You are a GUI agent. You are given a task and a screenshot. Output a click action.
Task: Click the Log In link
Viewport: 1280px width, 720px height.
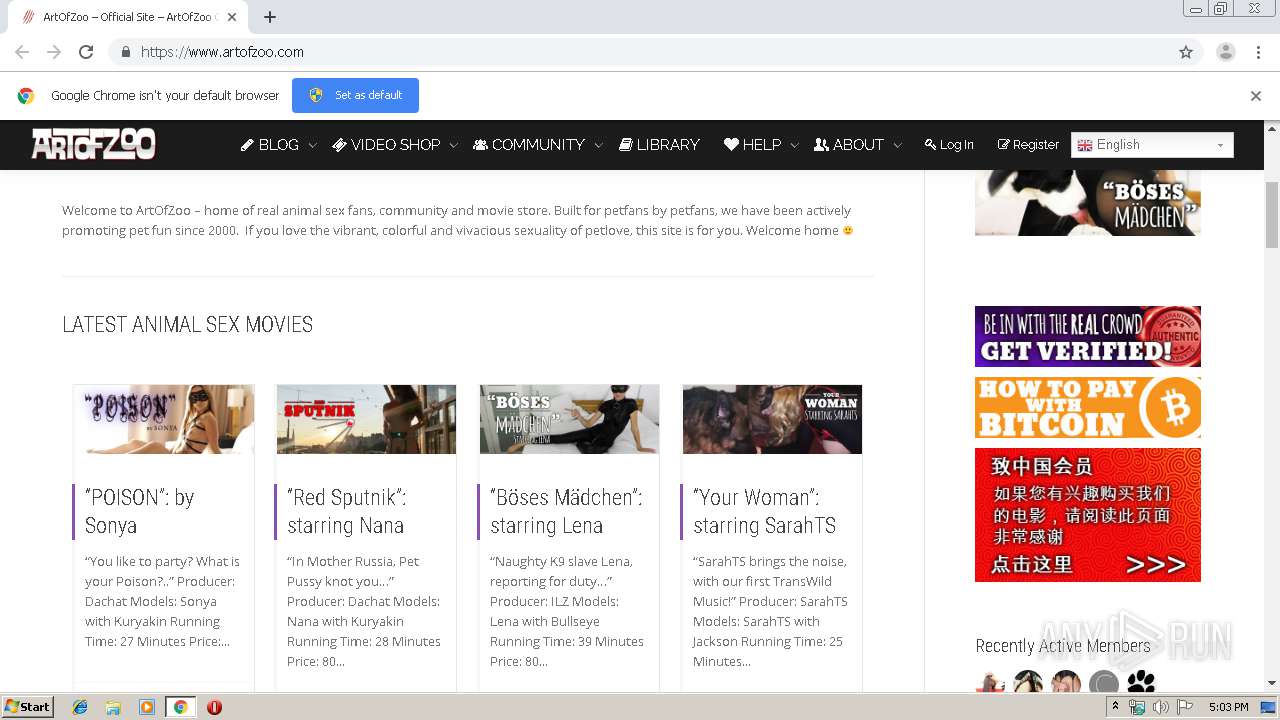(949, 145)
